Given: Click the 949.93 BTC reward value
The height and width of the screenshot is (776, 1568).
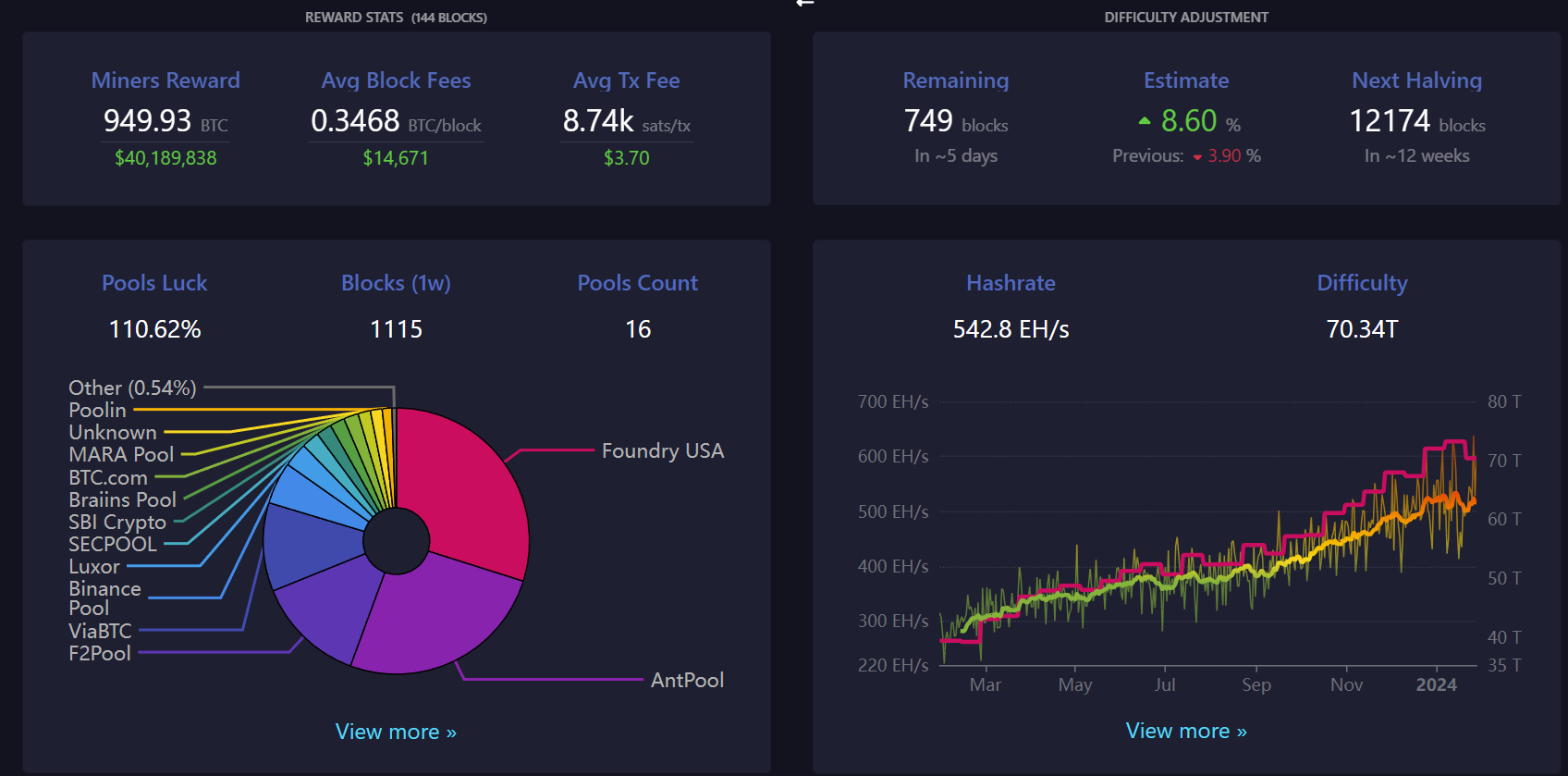Looking at the screenshot, I should point(165,121).
